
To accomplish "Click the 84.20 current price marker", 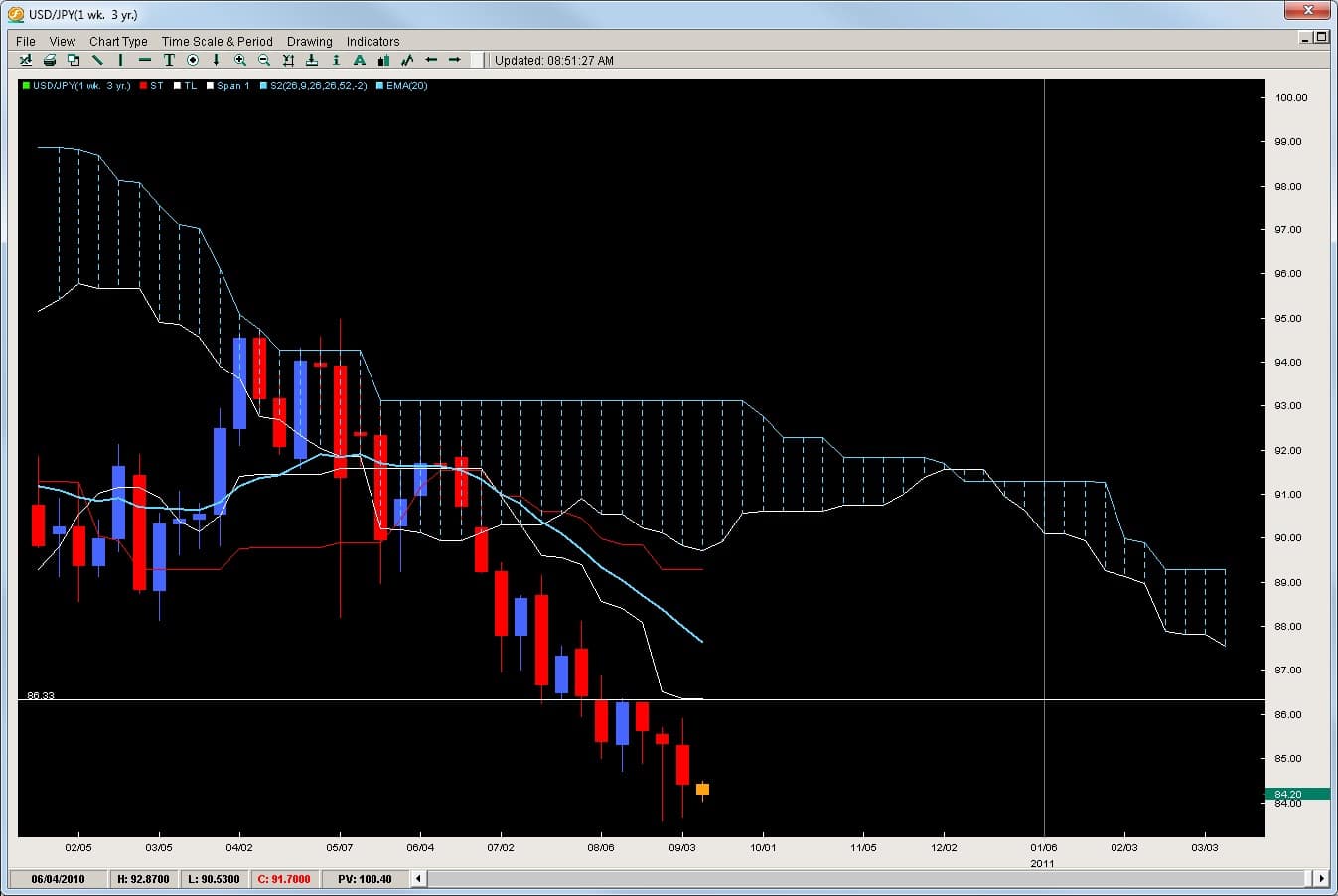I will coord(1296,794).
